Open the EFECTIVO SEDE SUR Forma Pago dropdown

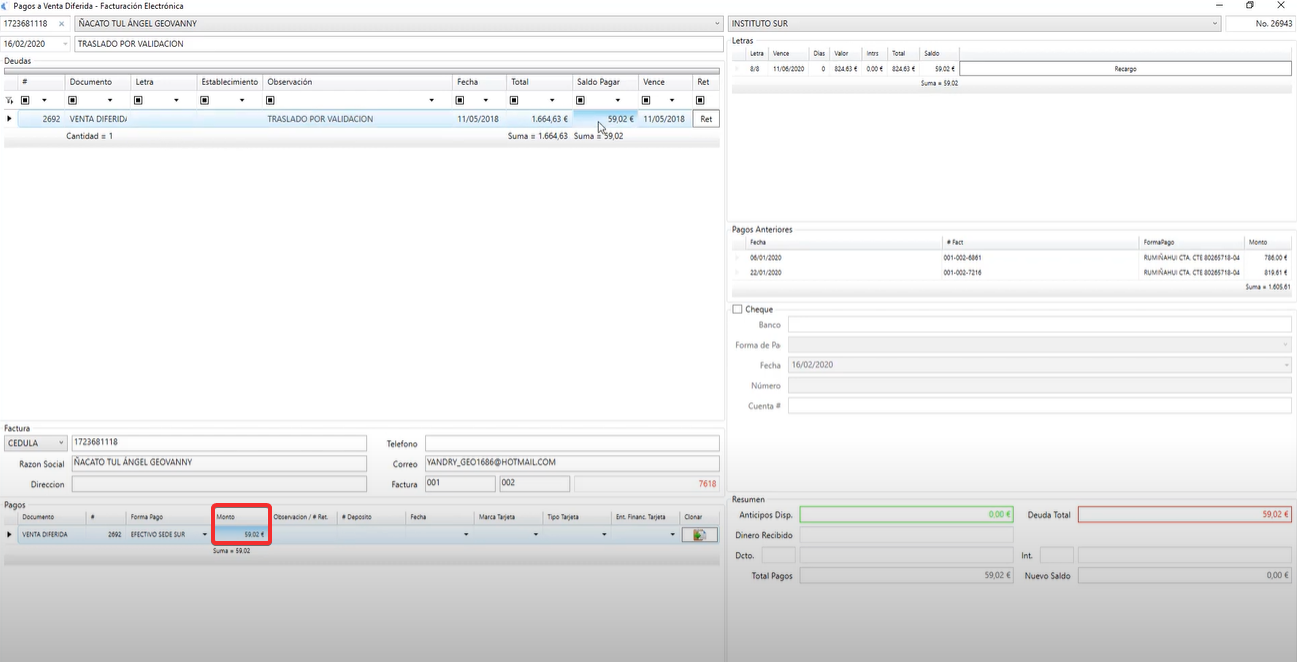click(205, 535)
